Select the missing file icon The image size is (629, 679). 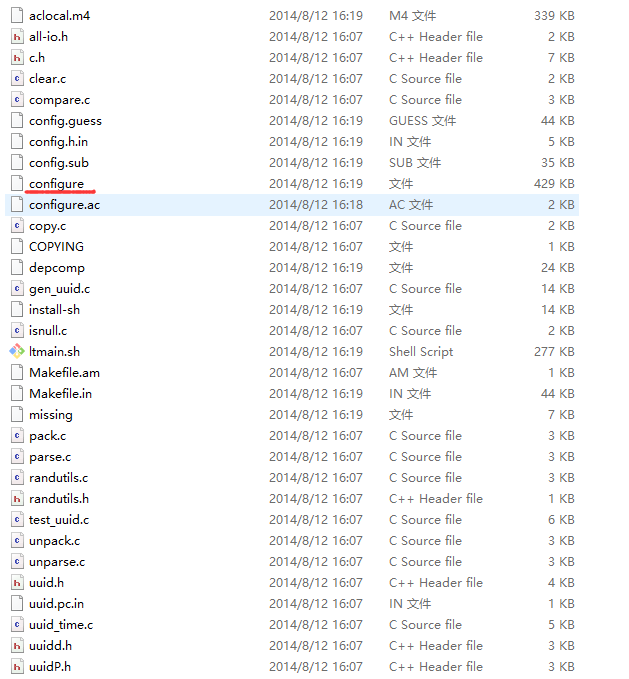[17, 415]
